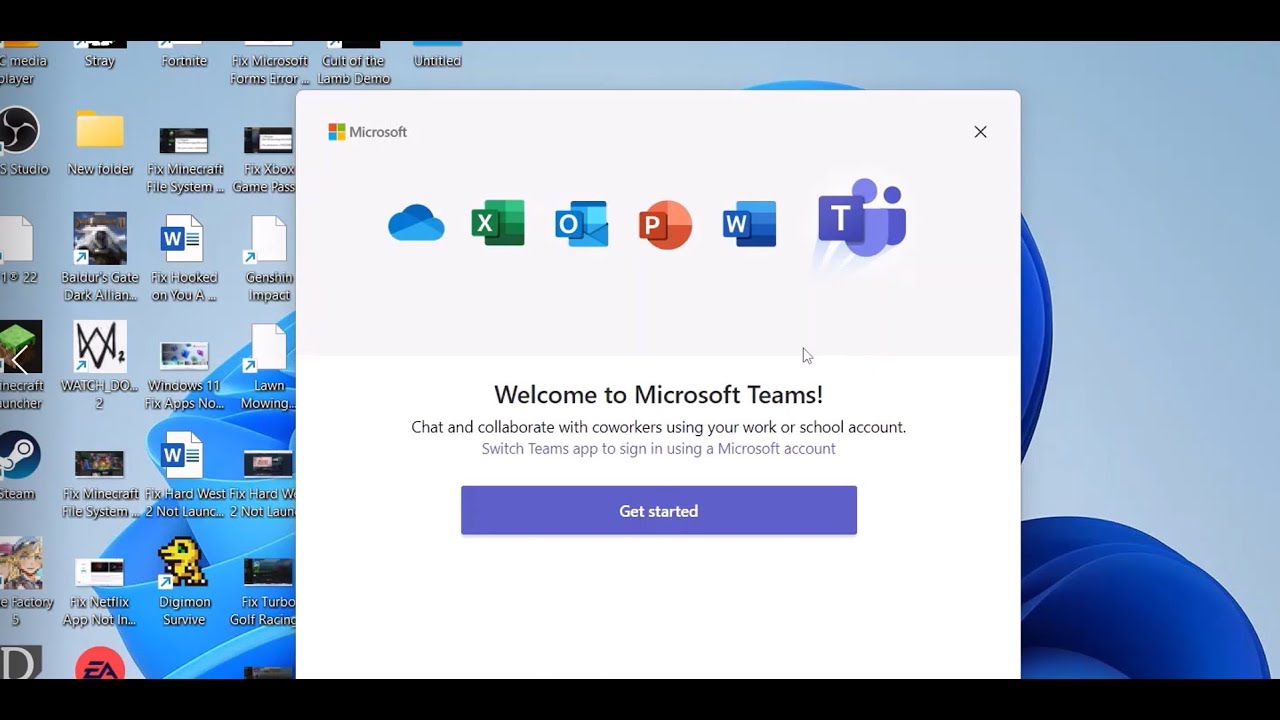Select Cult of the Lamb Demo shortcut
1280x720 pixels.
[x=354, y=64]
